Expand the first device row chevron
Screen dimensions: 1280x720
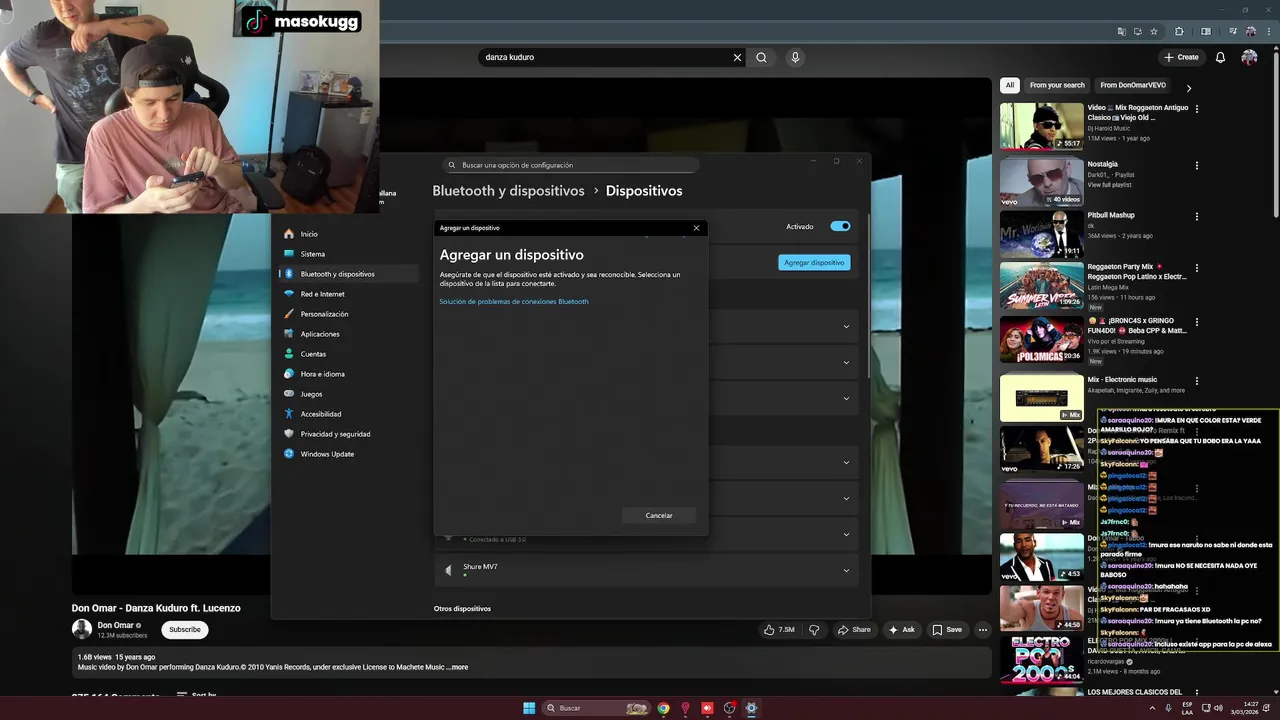(x=846, y=326)
